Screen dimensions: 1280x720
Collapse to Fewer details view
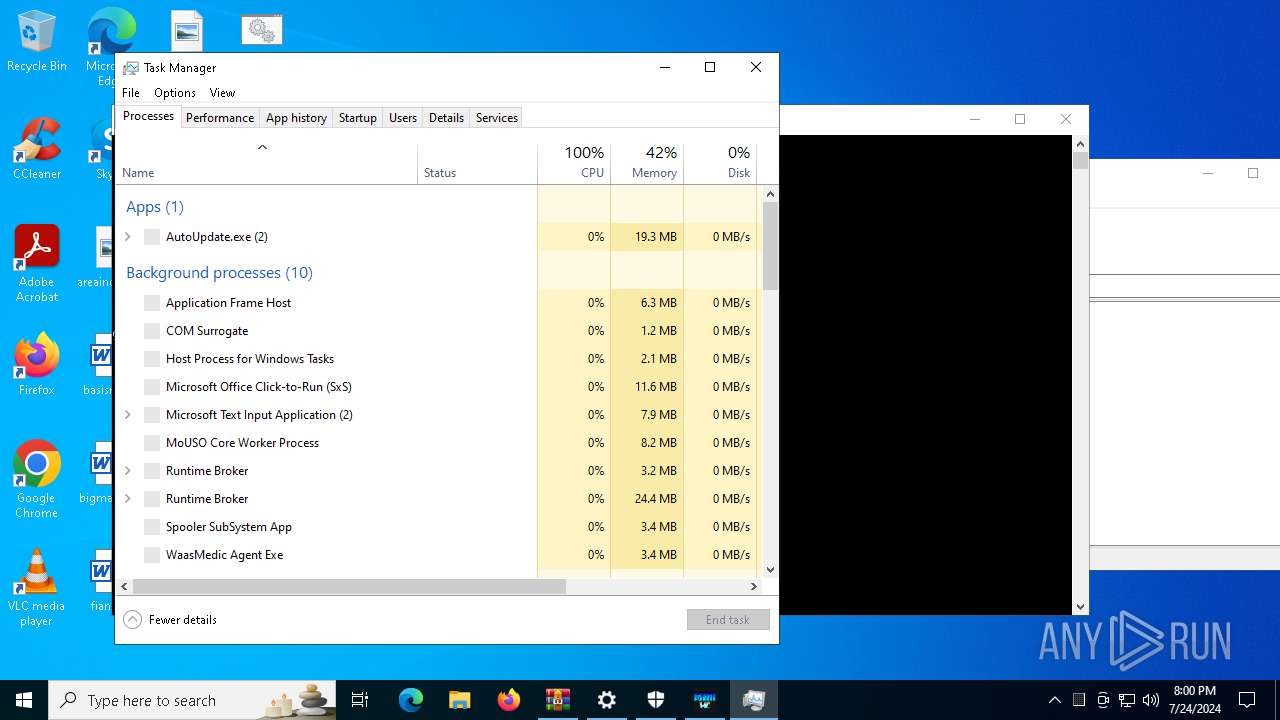[x=170, y=620]
